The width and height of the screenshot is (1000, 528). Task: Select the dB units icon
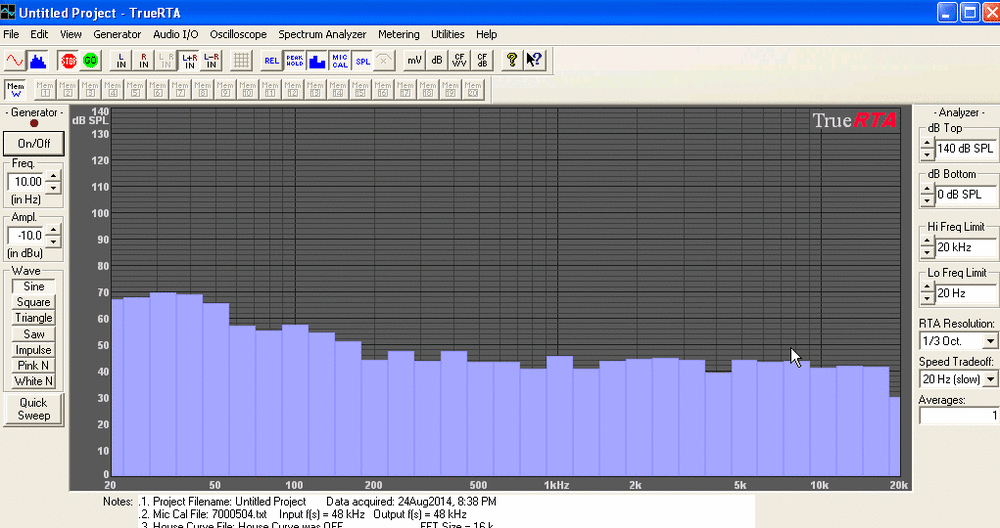437,61
